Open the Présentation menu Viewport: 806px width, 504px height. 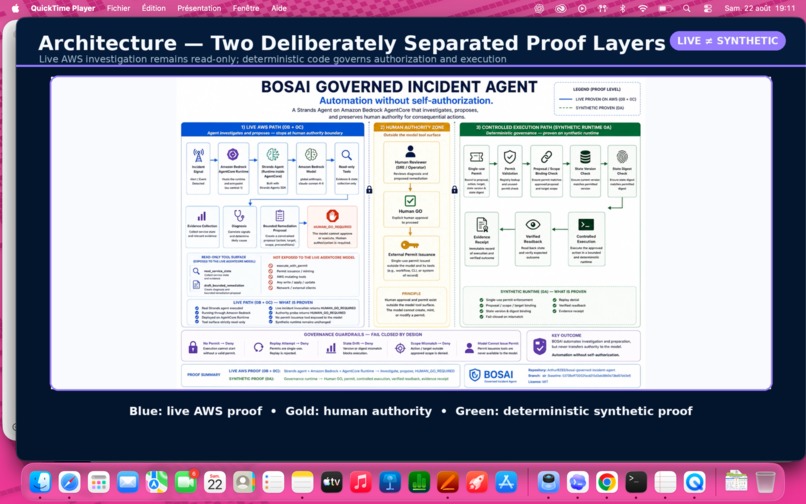(199, 8)
